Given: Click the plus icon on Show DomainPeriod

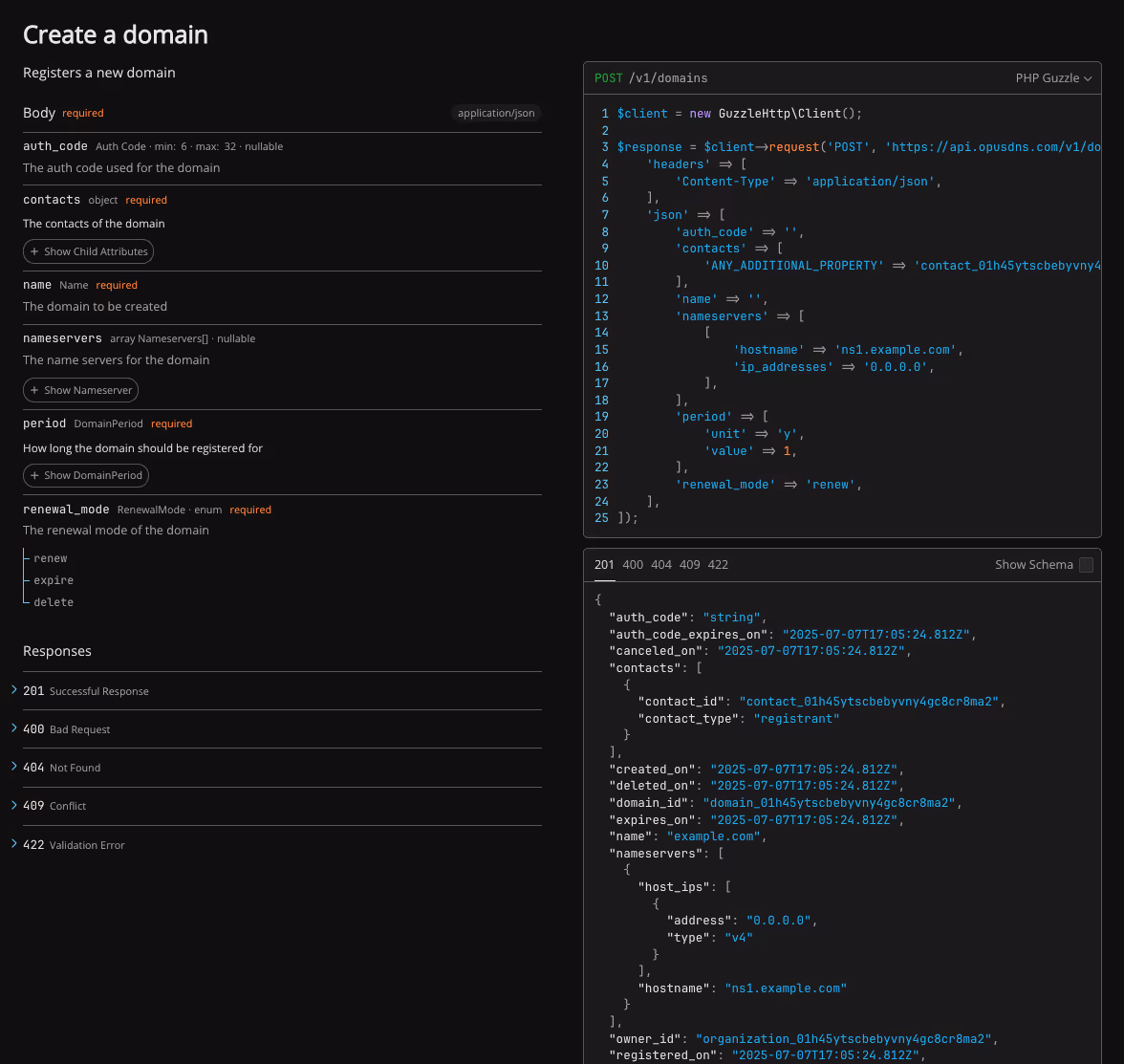Looking at the screenshot, I should point(33,475).
